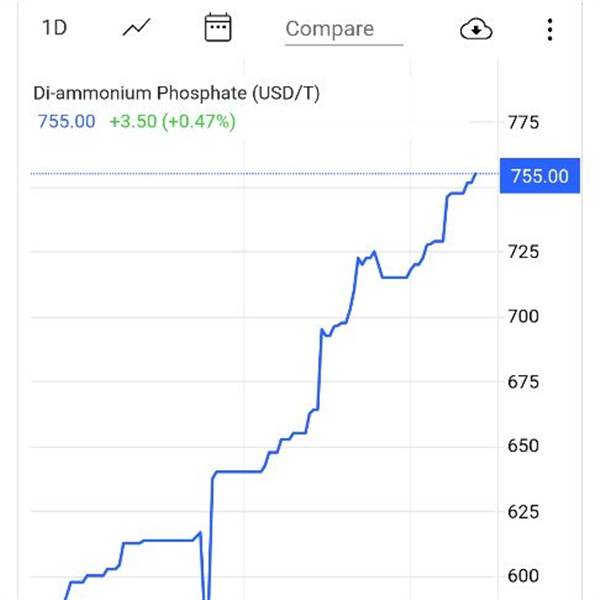Click the 600 axis price label
600x600 pixels.
(x=523, y=576)
